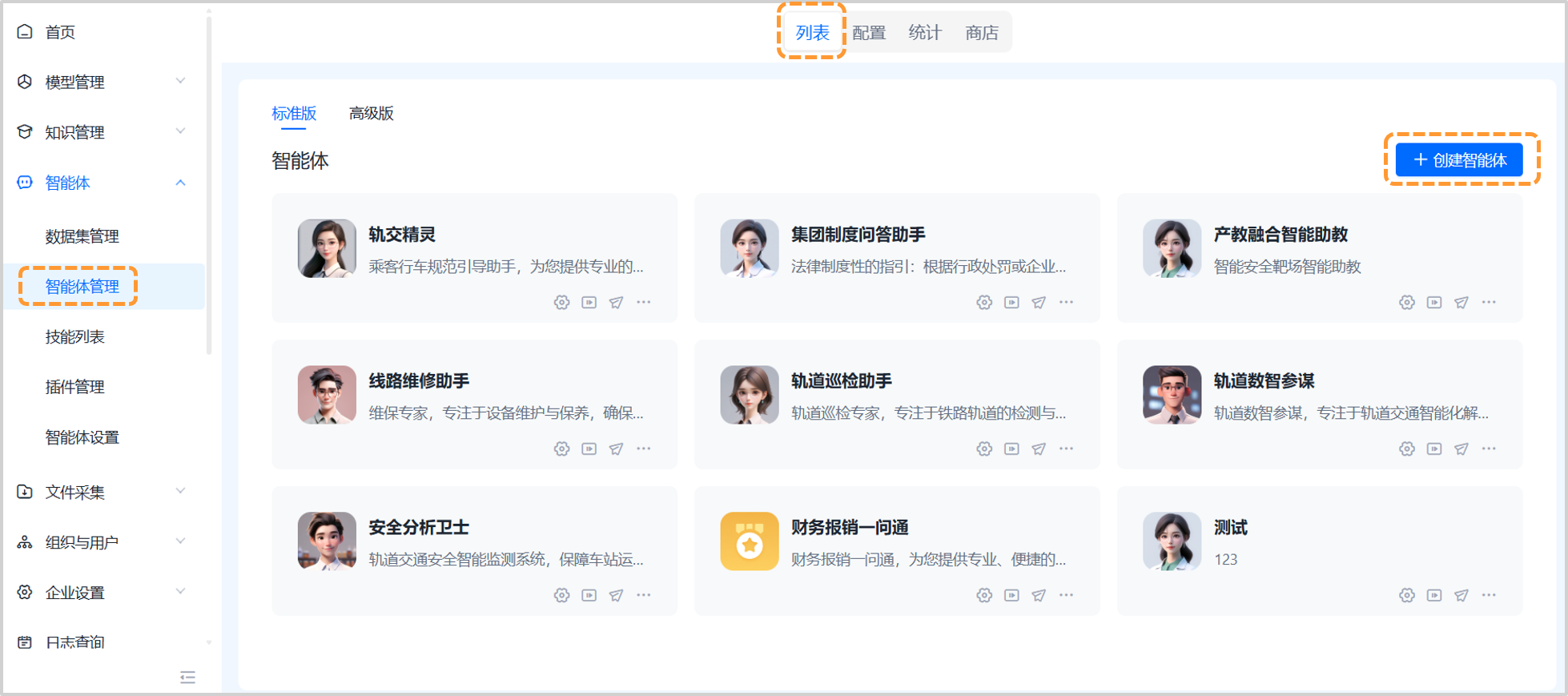Switch to the 商店 tab
1568x696 pixels.
pyautogui.click(x=982, y=32)
